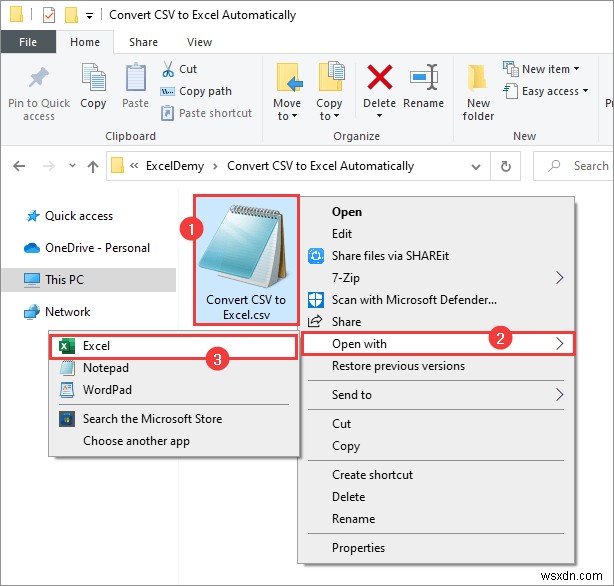Viewport: 614px width, 586px height.
Task: Open the Easy access dropdown arrow
Action: tap(585, 90)
